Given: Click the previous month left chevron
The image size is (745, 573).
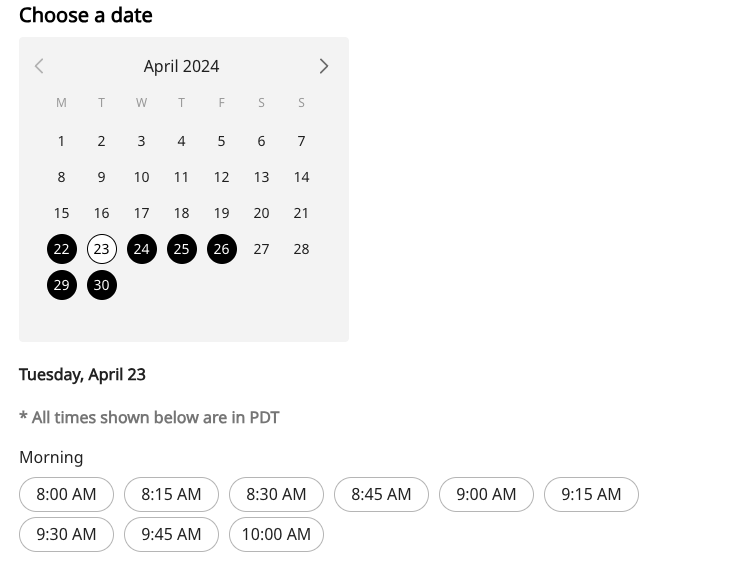Looking at the screenshot, I should [39, 66].
